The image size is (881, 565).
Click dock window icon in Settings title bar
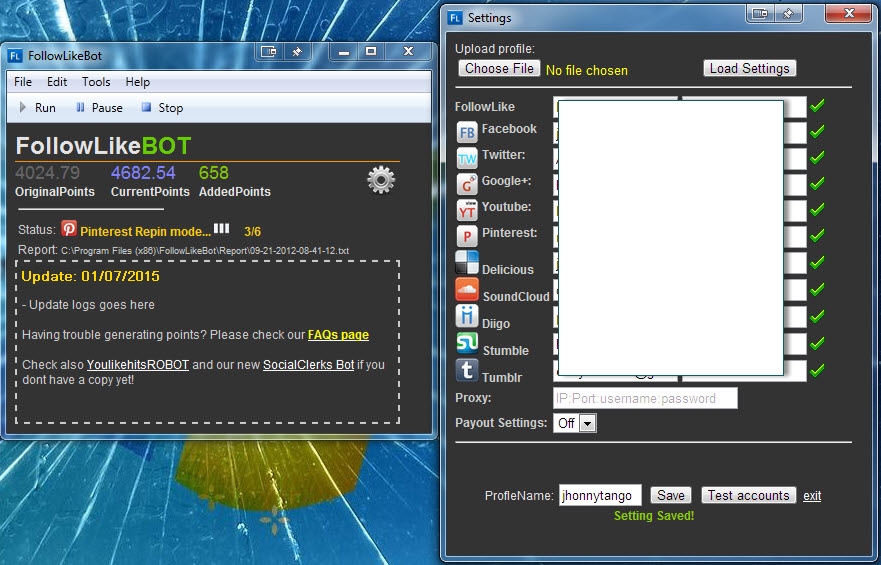pyautogui.click(x=760, y=13)
